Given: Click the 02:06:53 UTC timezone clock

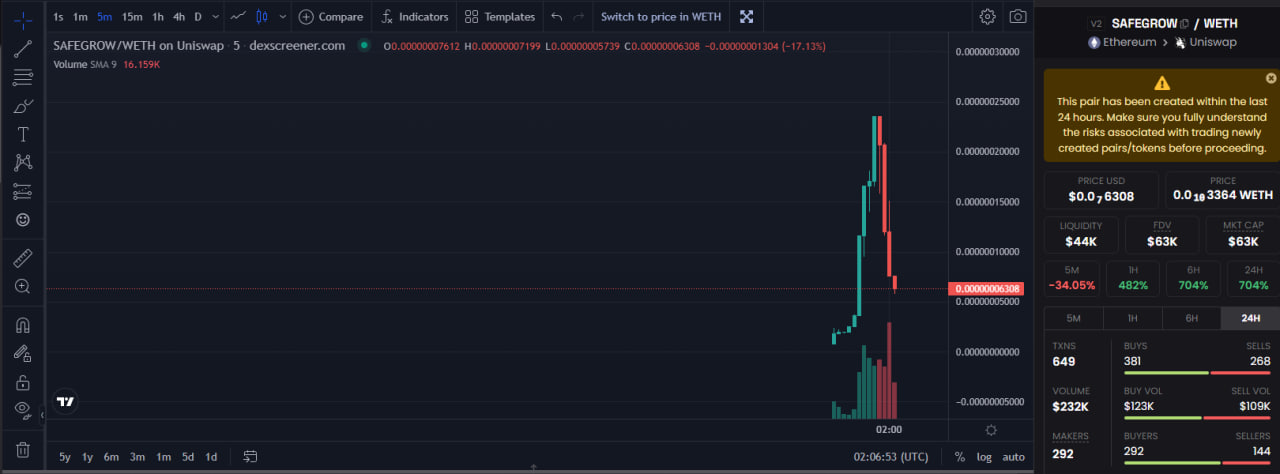Looking at the screenshot, I should (890, 457).
